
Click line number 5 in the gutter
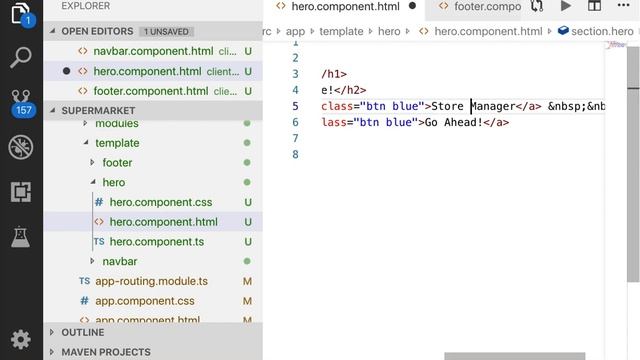(295, 106)
